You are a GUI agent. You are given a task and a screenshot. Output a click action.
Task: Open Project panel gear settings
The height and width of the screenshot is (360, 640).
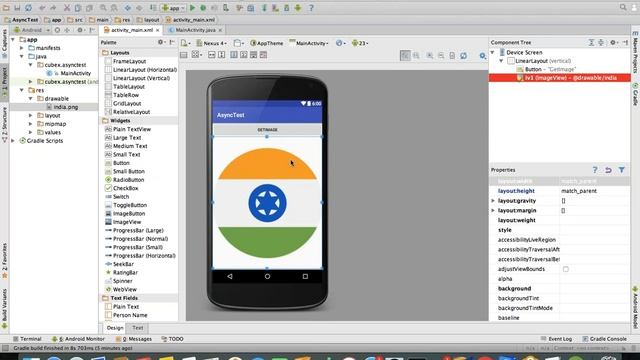coord(80,30)
